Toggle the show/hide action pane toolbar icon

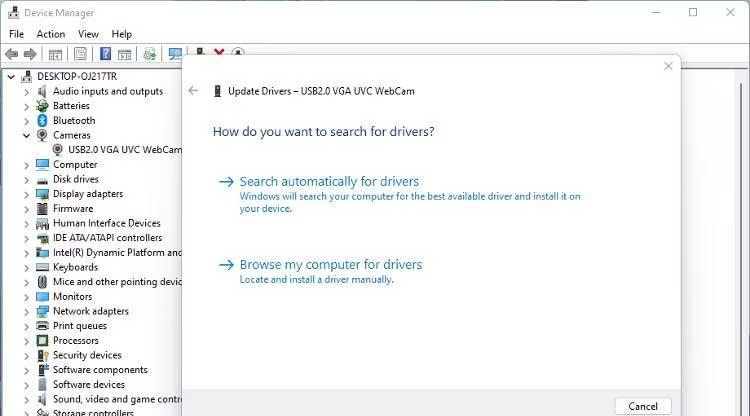pos(124,55)
